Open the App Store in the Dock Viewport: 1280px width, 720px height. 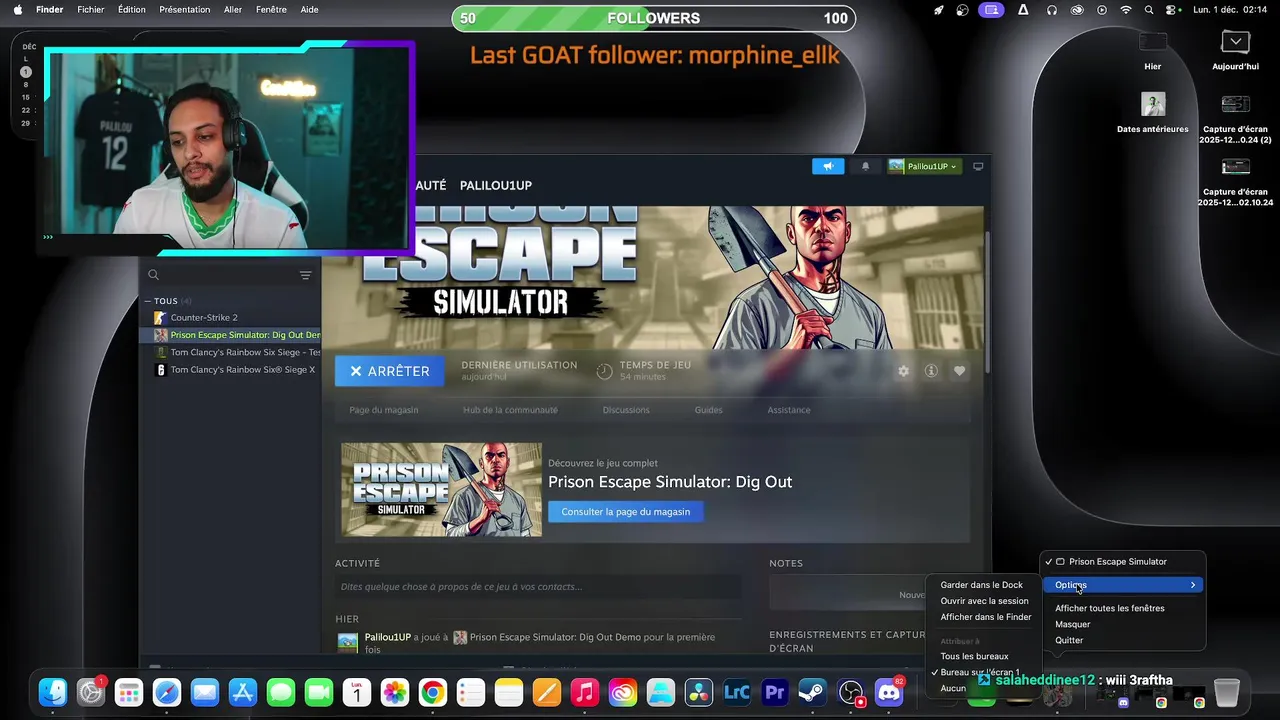click(x=243, y=692)
